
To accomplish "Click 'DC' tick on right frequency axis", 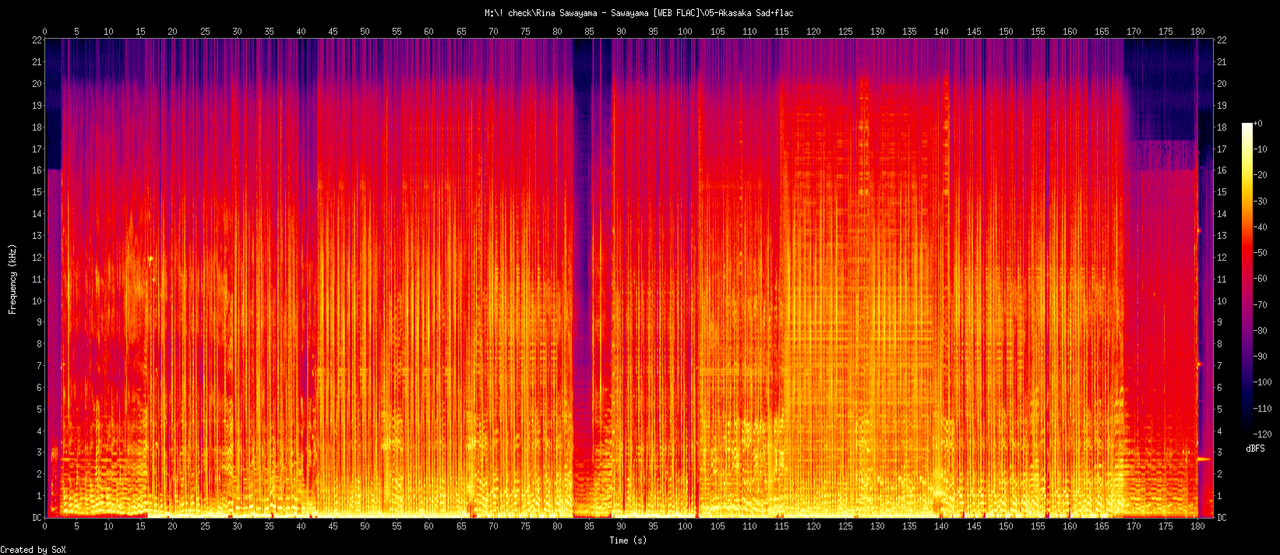I will click(x=1223, y=518).
